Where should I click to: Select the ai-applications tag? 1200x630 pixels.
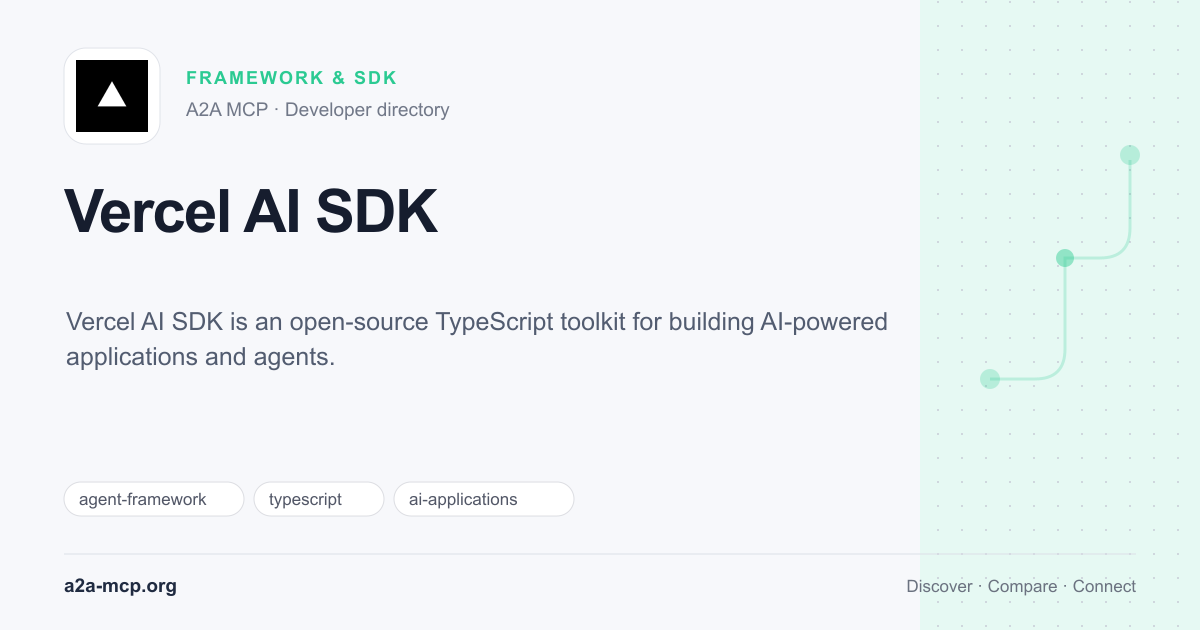click(x=484, y=499)
